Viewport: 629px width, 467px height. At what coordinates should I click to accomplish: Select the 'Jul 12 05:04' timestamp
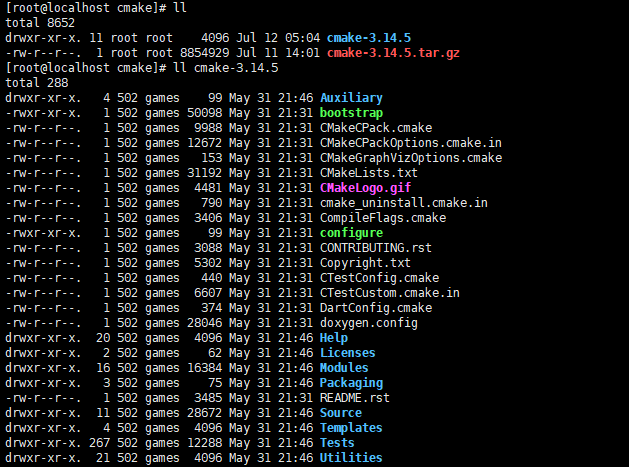point(278,38)
